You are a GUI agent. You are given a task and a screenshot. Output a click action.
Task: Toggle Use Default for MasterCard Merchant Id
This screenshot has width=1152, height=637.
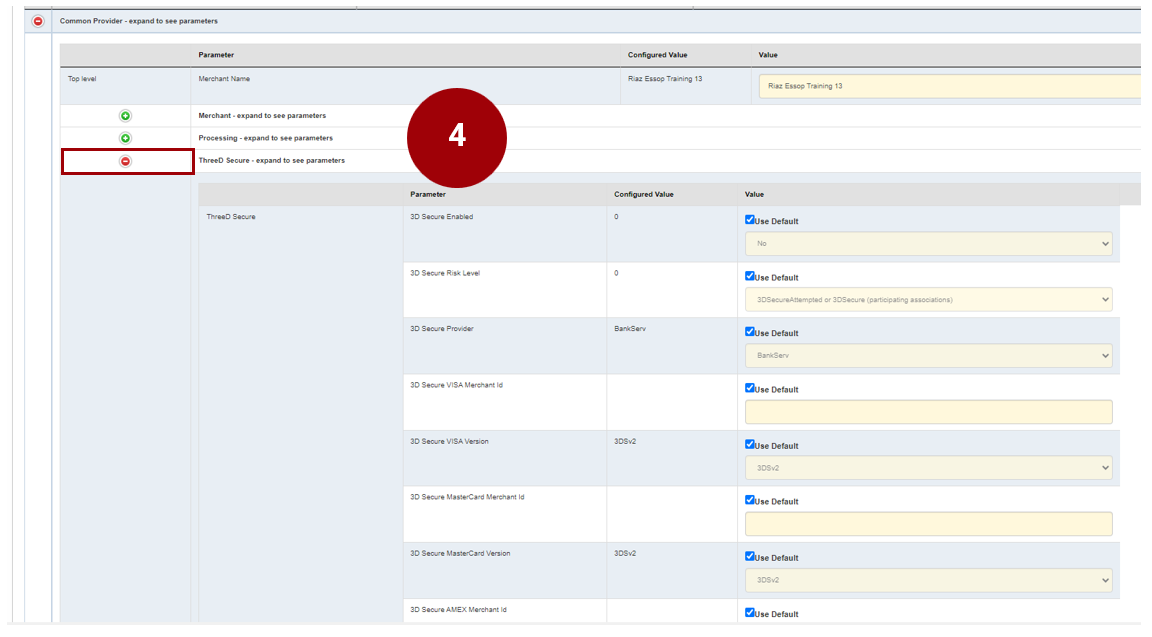pos(749,500)
